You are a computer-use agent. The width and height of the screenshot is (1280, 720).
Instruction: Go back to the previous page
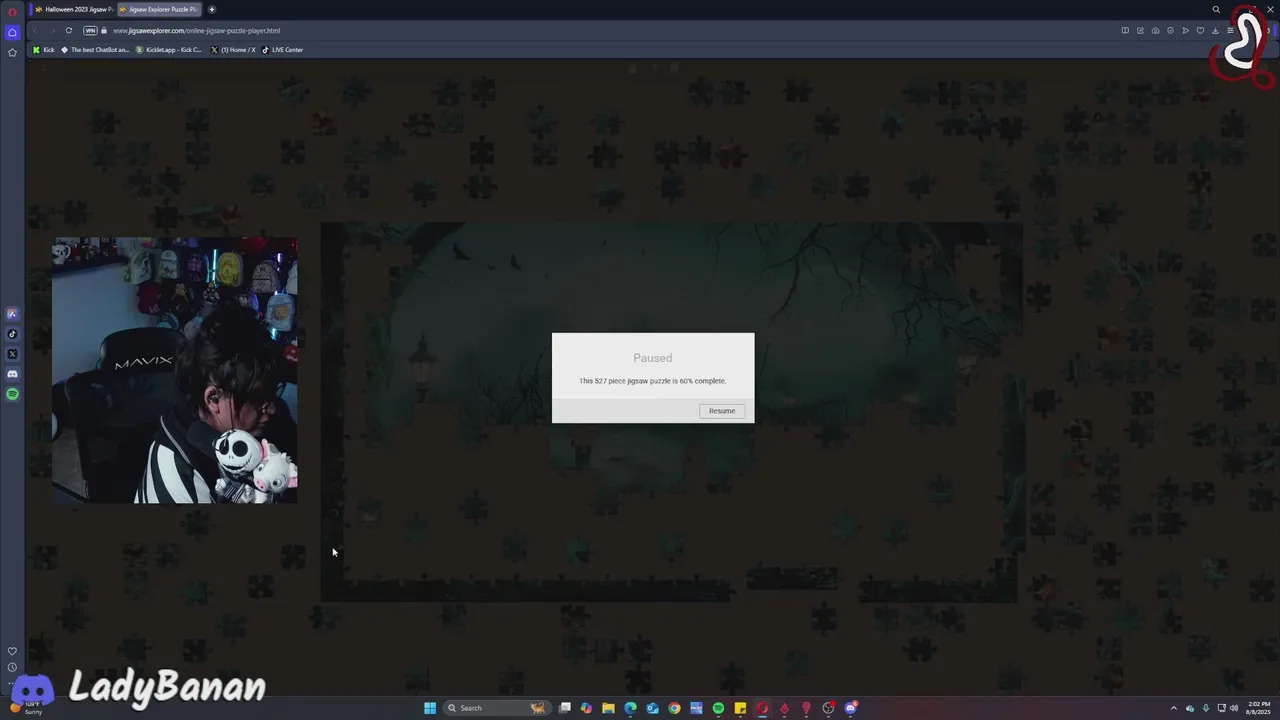coord(34,30)
